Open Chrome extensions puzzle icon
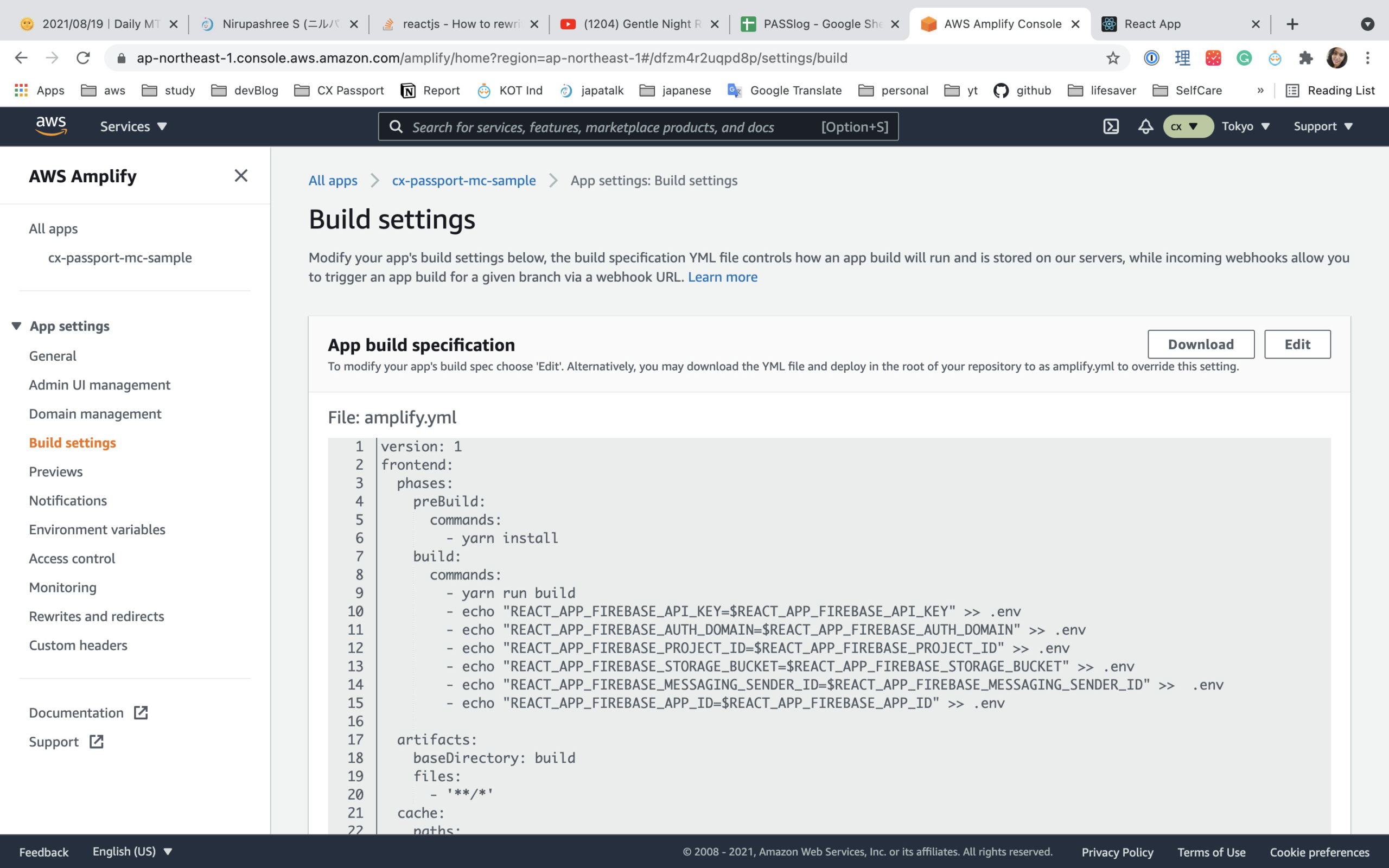The image size is (1389, 868). tap(1305, 58)
